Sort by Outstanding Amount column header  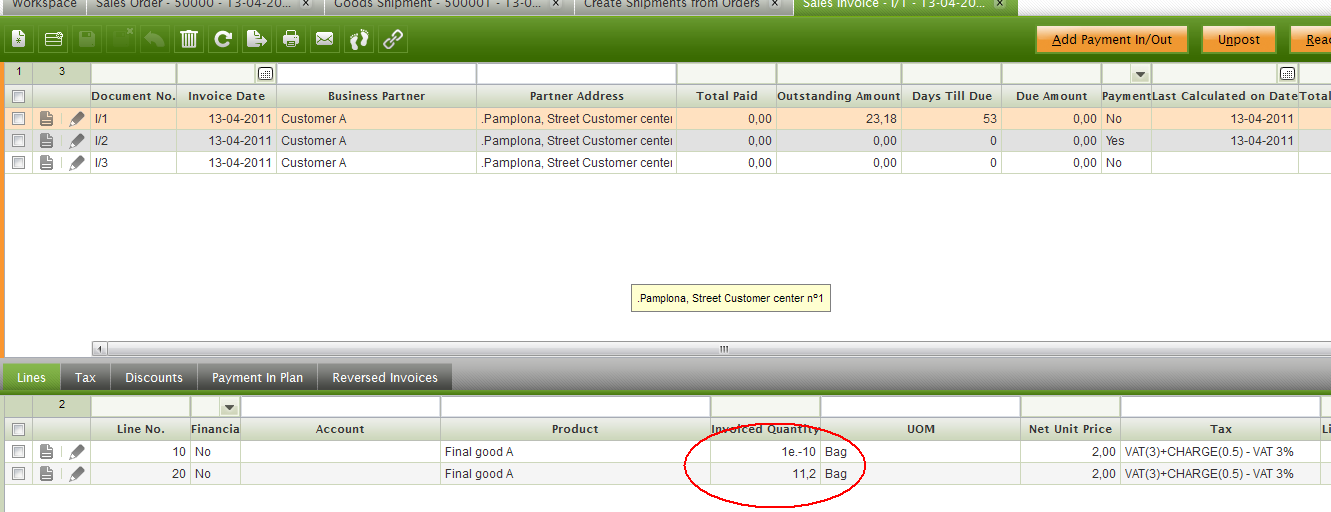point(839,96)
